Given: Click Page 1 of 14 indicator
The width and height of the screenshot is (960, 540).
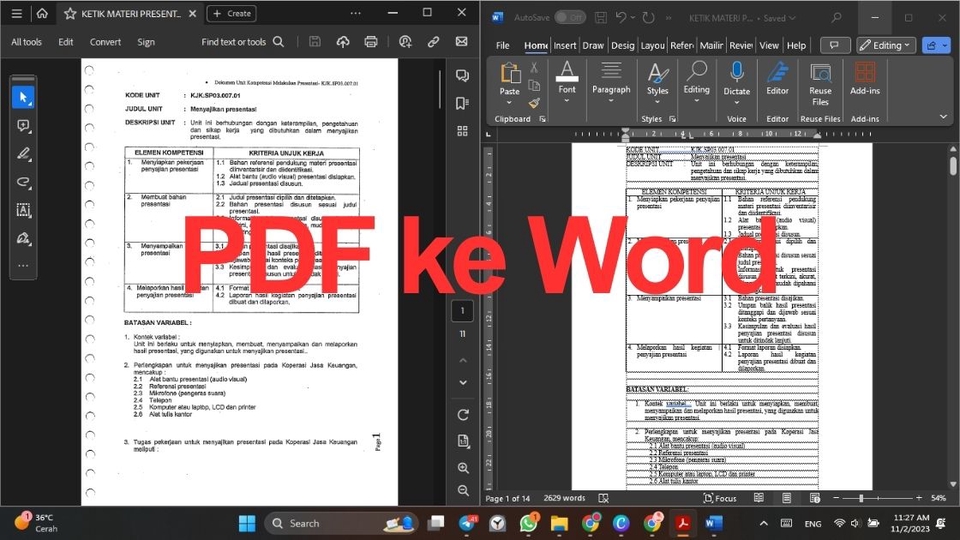Looking at the screenshot, I should coord(508,498).
